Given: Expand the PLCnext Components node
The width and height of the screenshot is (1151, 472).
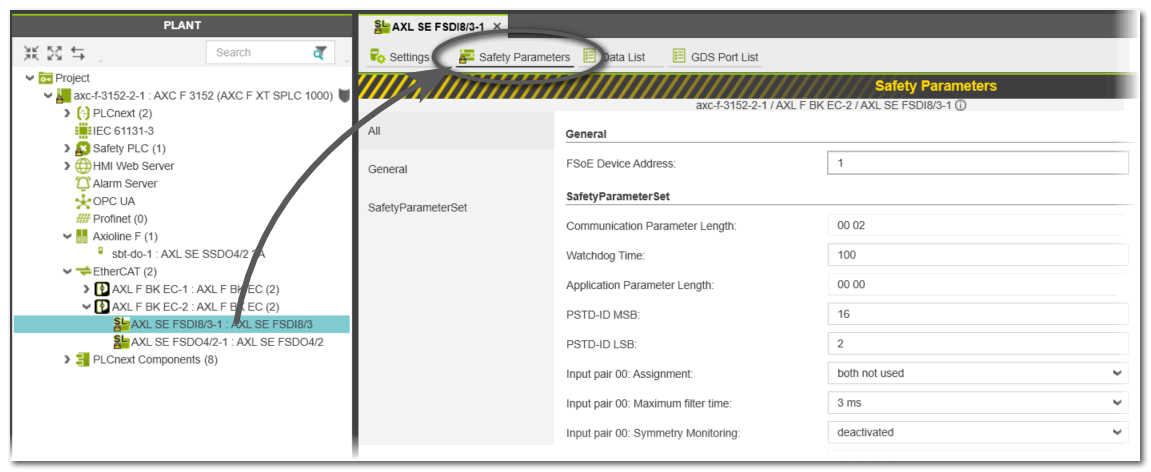Looking at the screenshot, I should point(67,360).
